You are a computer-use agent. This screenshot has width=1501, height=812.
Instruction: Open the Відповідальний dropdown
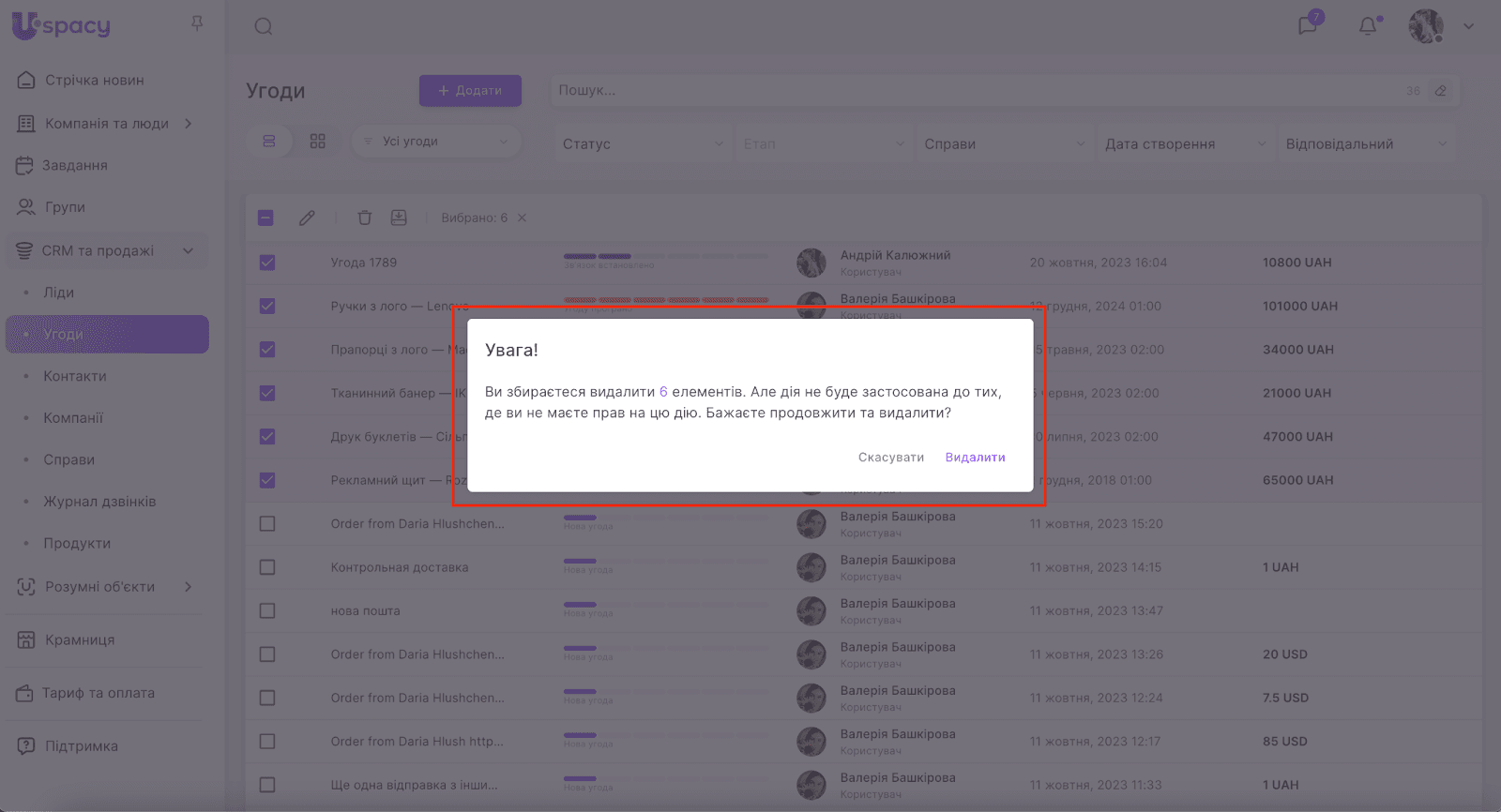click(x=1367, y=144)
